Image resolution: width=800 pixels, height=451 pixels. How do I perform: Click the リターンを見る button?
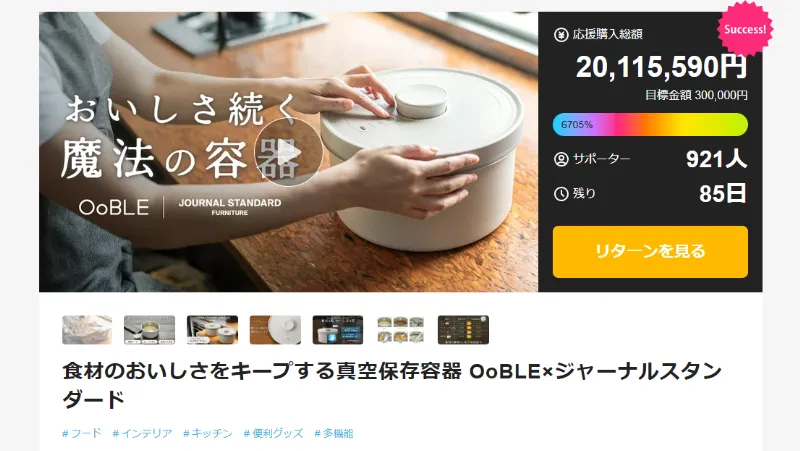pyautogui.click(x=650, y=252)
